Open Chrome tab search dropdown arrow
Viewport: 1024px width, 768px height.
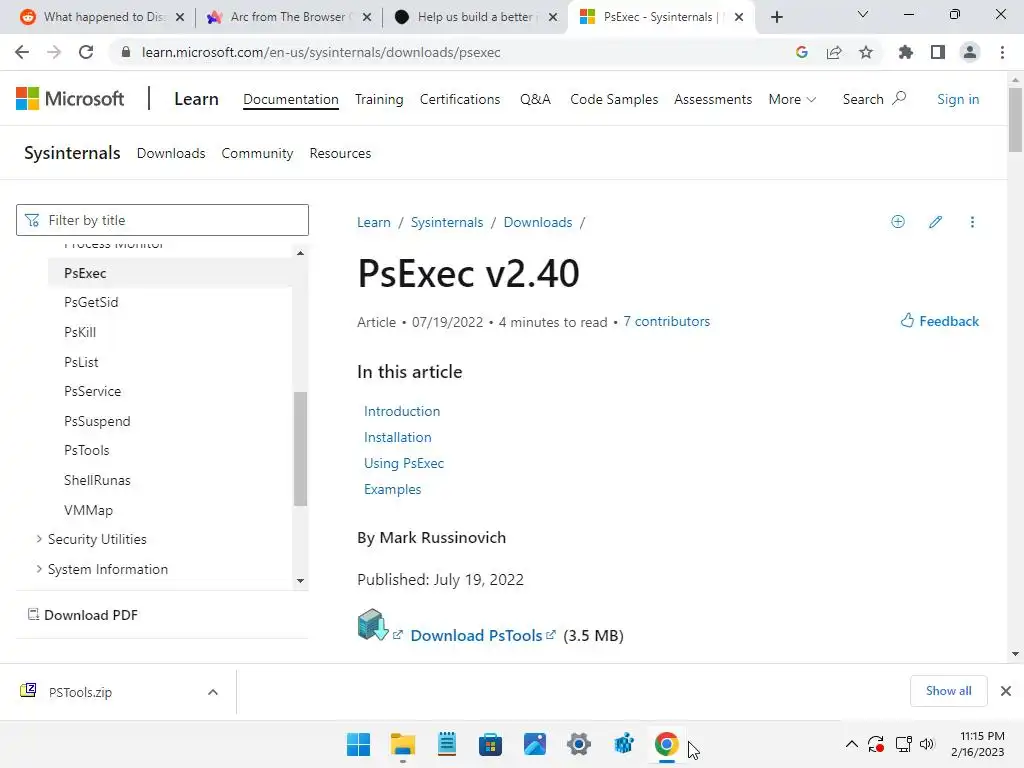[863, 14]
